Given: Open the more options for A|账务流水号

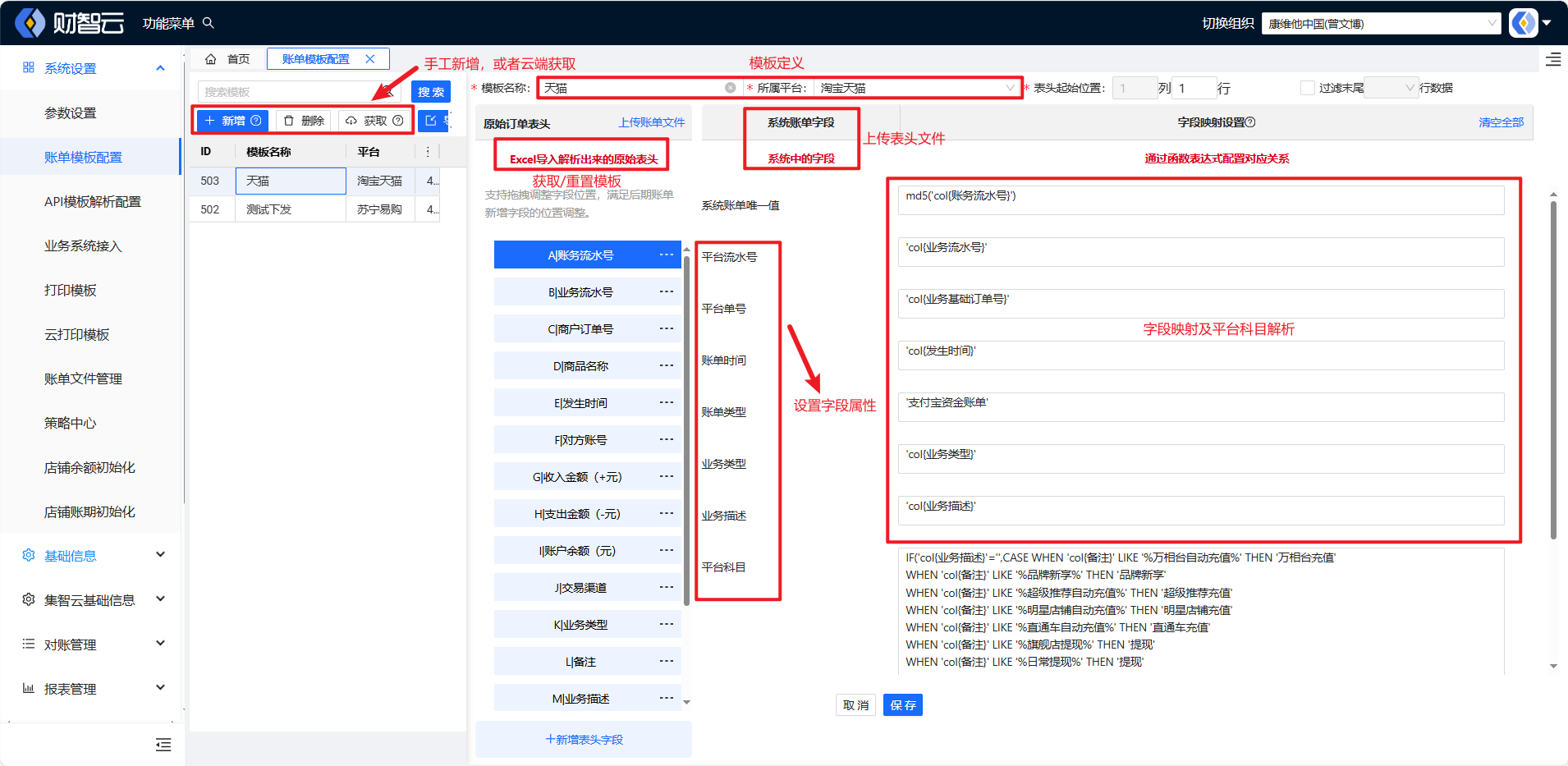Looking at the screenshot, I should click(667, 255).
